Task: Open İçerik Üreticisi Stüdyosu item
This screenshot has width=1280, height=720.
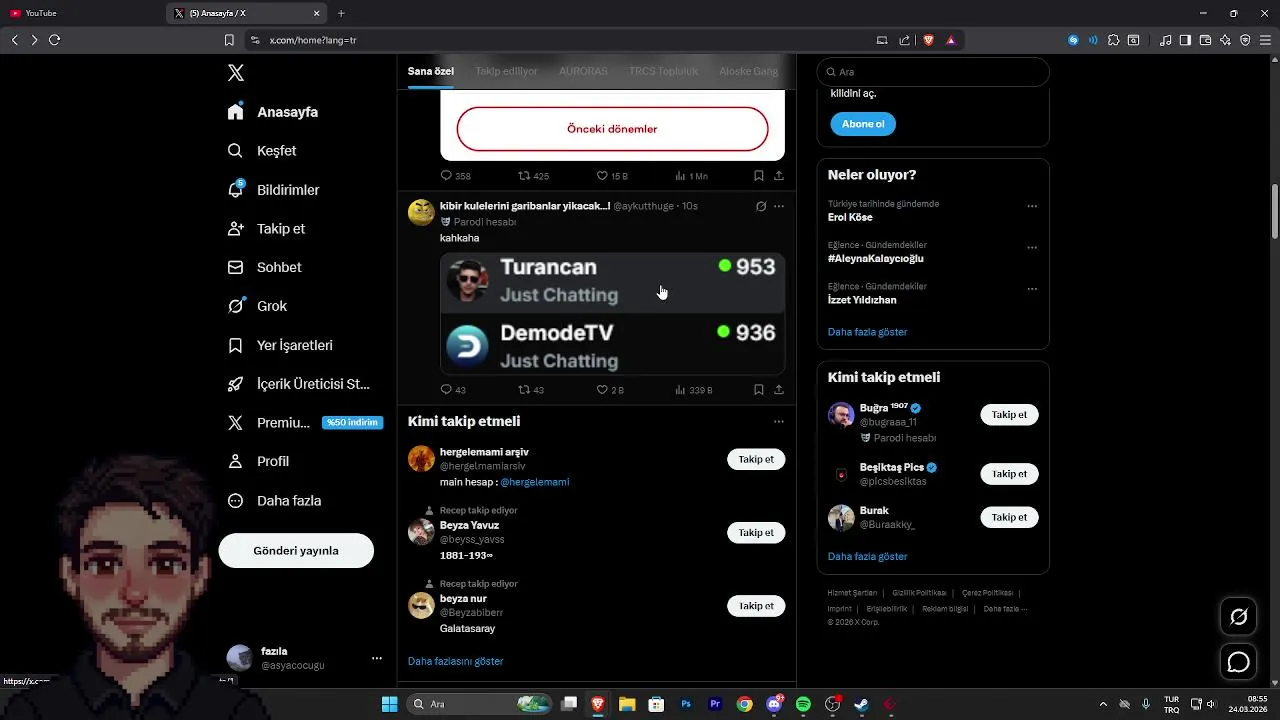Action: [x=298, y=384]
